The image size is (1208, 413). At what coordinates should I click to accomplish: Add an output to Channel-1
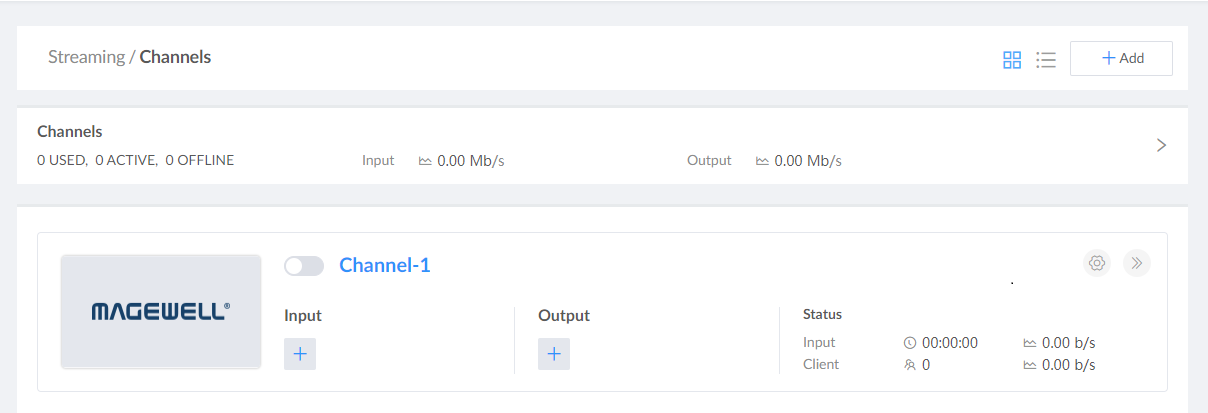click(x=554, y=354)
